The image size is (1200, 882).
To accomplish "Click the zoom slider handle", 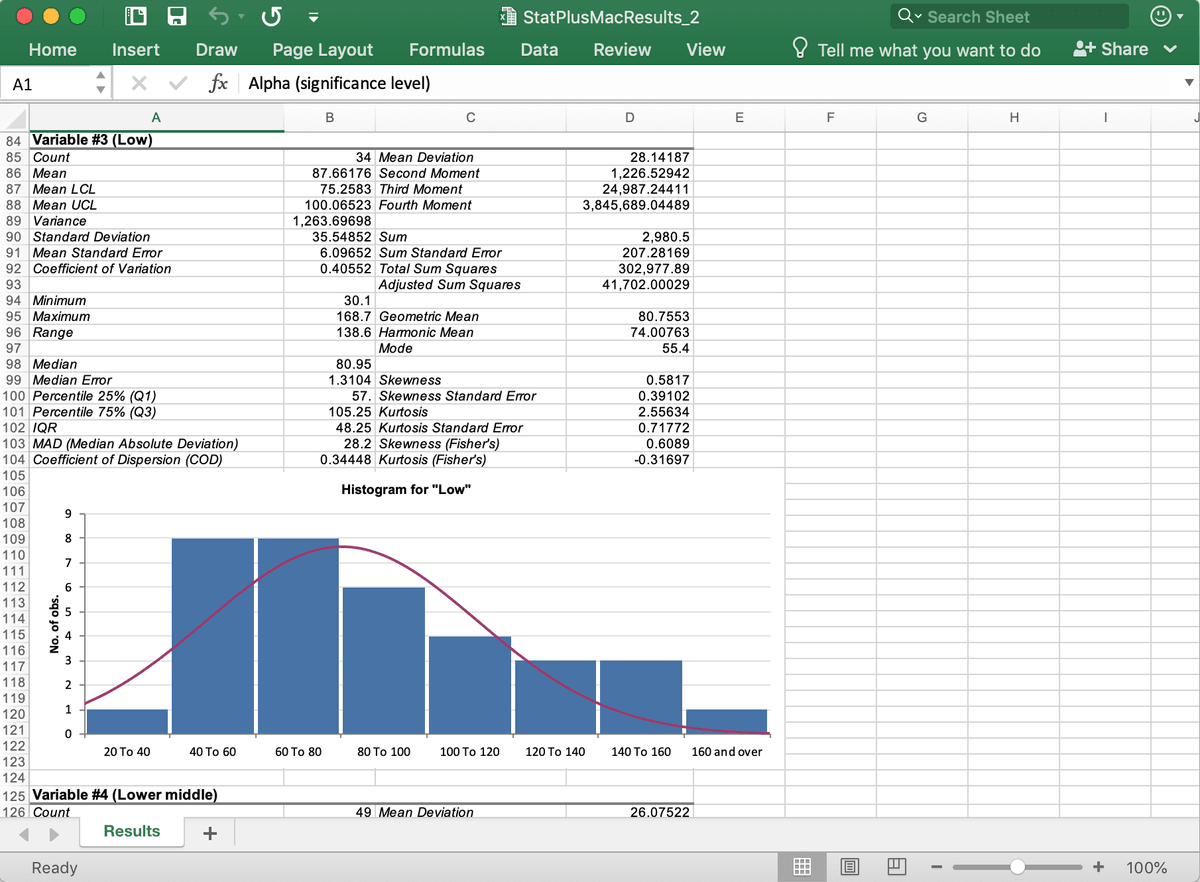I will tap(1018, 867).
